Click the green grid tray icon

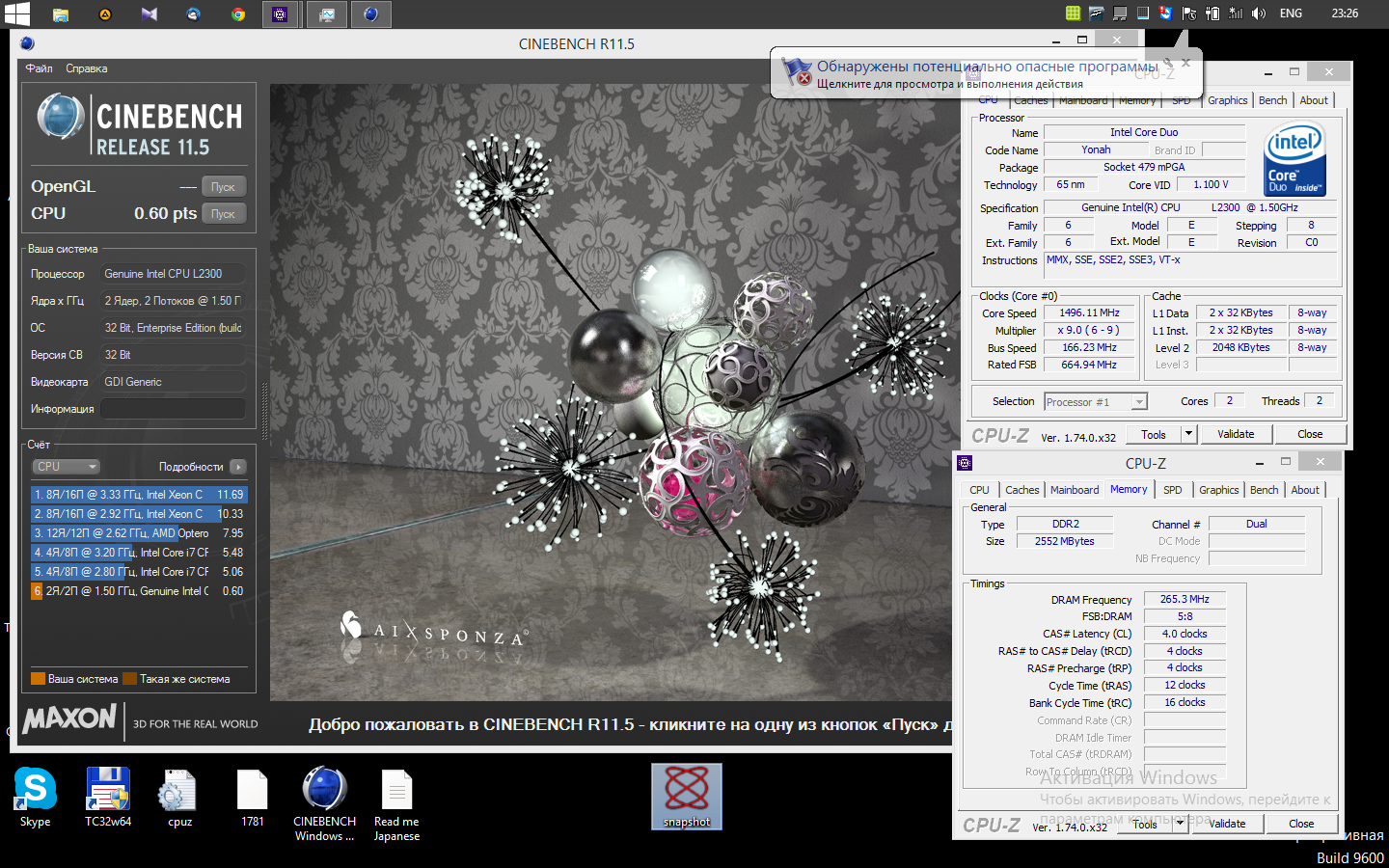(x=1073, y=14)
